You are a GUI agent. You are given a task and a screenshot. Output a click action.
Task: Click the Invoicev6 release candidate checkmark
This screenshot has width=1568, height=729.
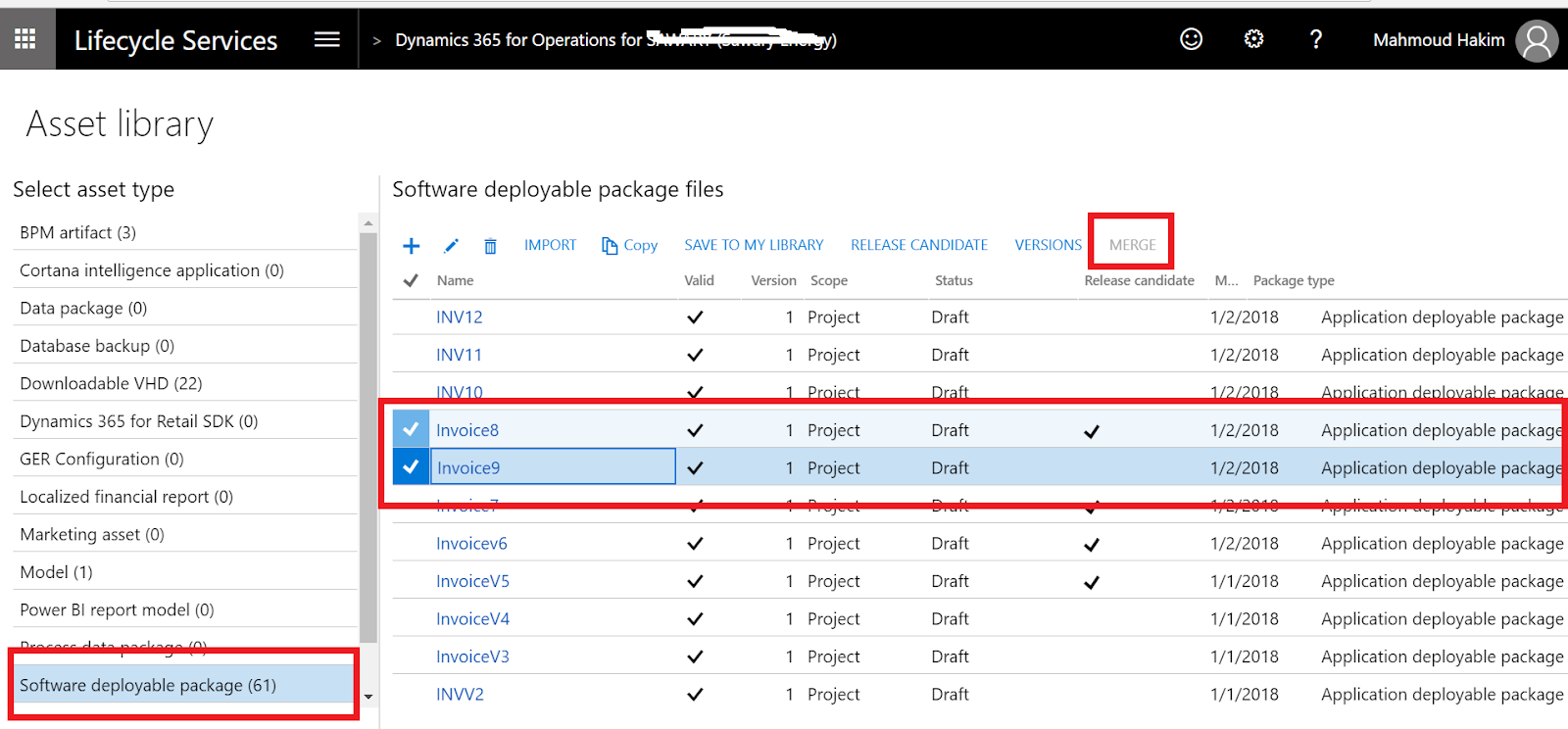tap(1092, 545)
